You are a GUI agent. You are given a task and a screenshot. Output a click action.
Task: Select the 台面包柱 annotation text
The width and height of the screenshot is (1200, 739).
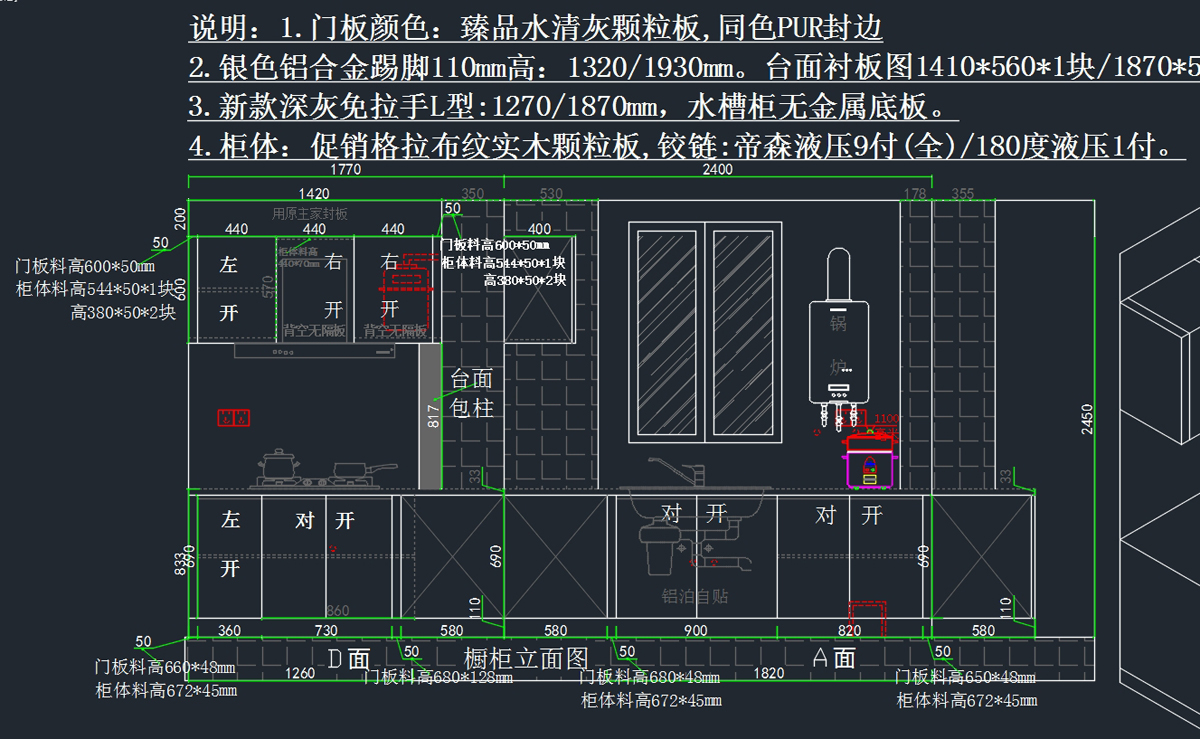click(x=471, y=393)
